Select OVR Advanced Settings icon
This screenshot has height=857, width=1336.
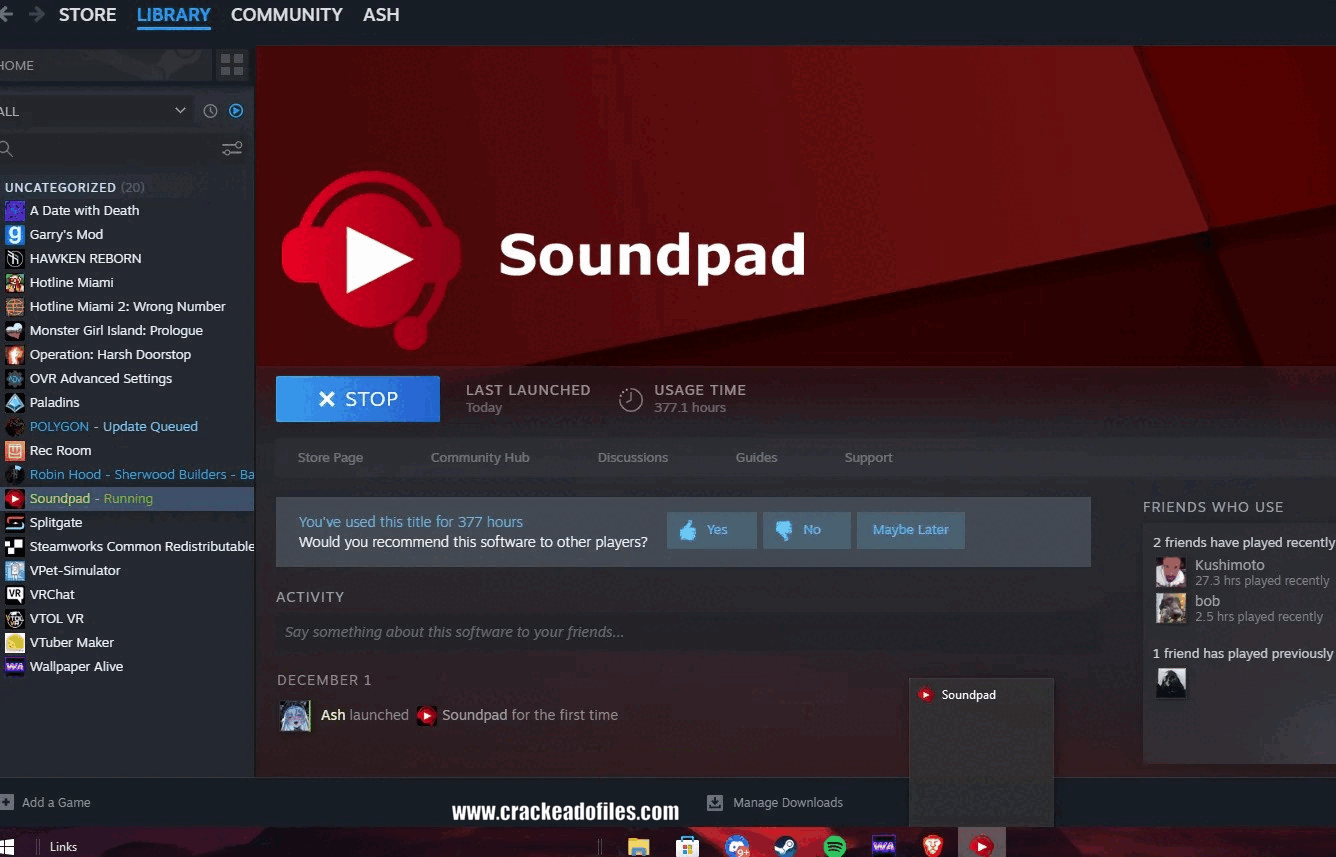[x=14, y=379]
